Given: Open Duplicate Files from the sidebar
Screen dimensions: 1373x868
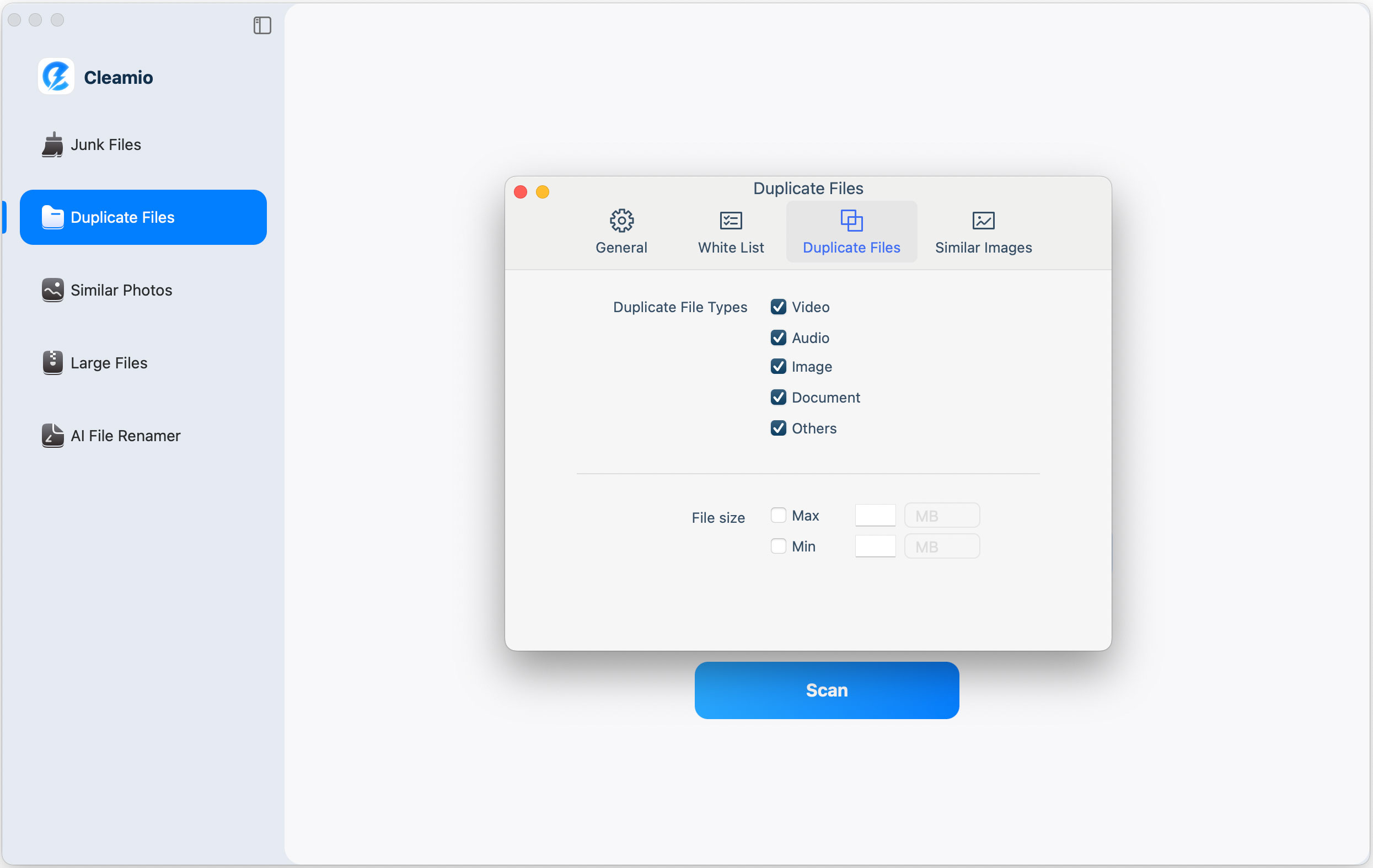Looking at the screenshot, I should coord(121,217).
